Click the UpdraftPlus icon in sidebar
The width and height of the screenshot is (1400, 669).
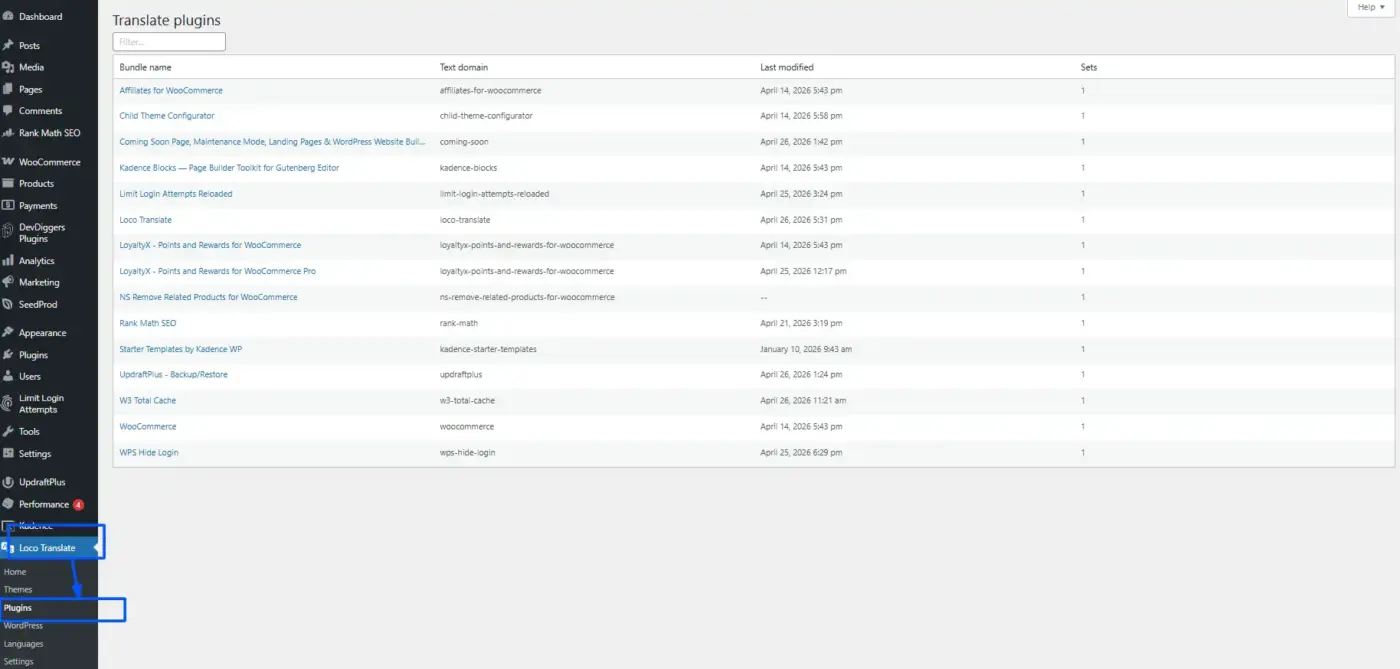(8, 482)
